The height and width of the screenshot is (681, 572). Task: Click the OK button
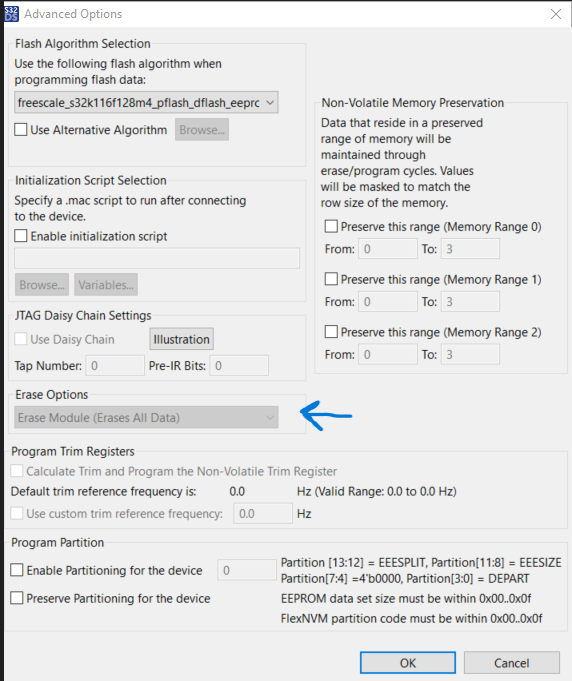[x=408, y=663]
